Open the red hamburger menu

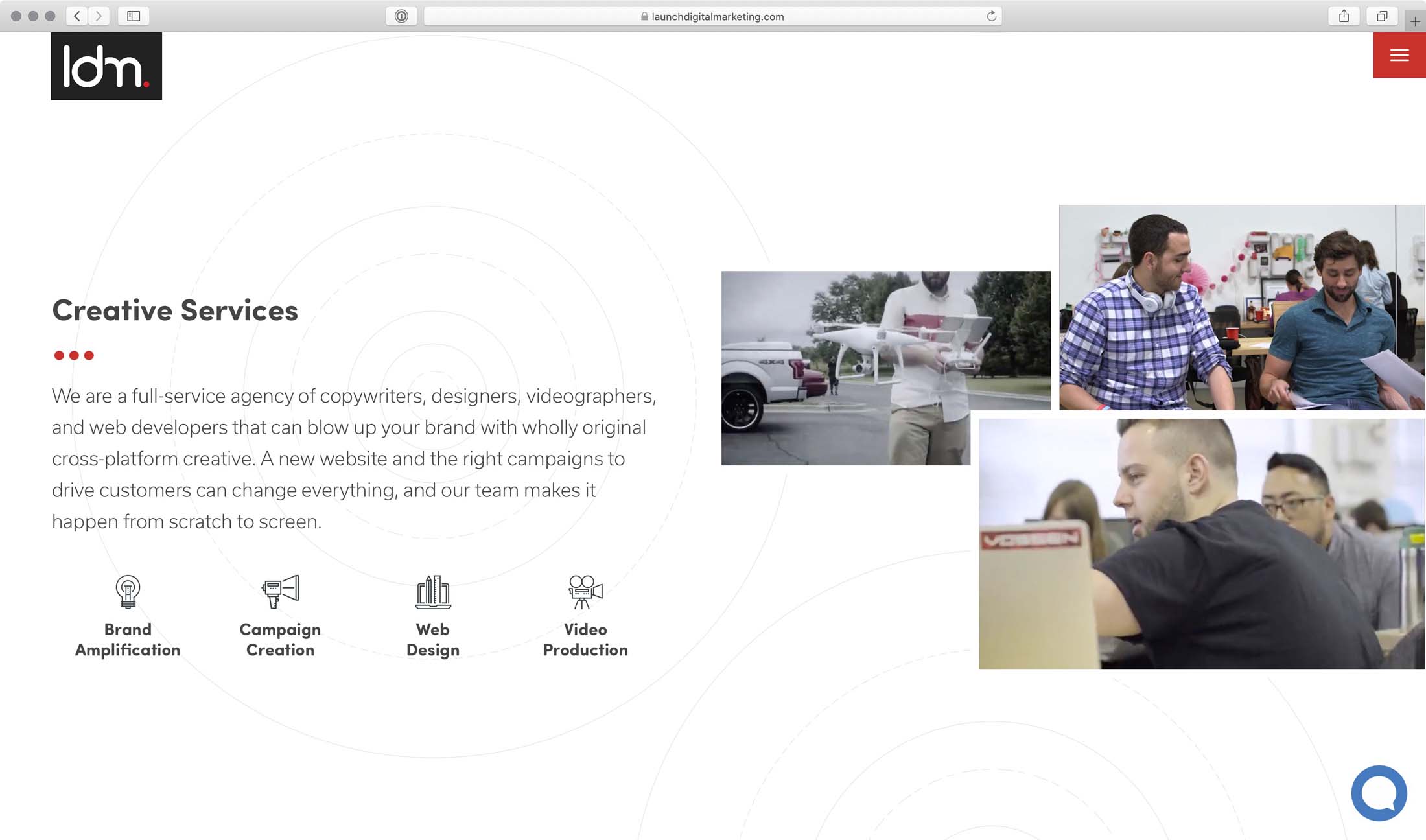tap(1399, 56)
